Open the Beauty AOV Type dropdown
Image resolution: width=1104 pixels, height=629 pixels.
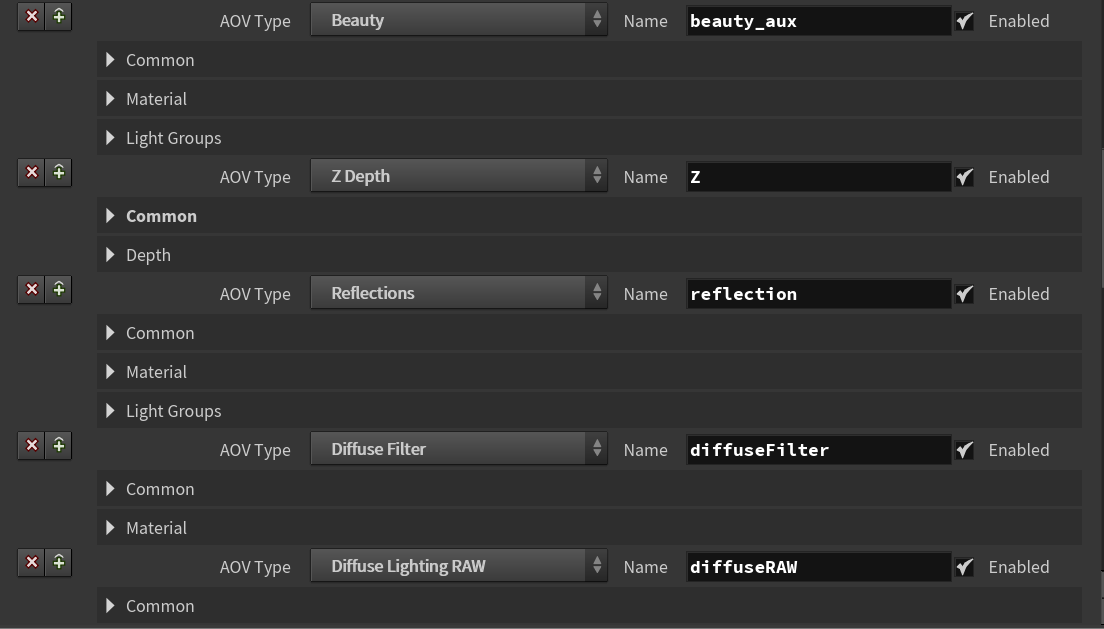pos(459,20)
